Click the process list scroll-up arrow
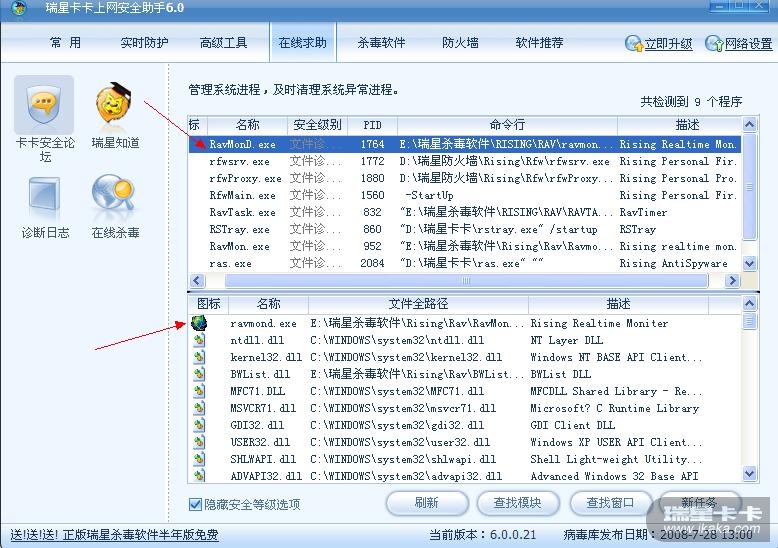 click(749, 124)
